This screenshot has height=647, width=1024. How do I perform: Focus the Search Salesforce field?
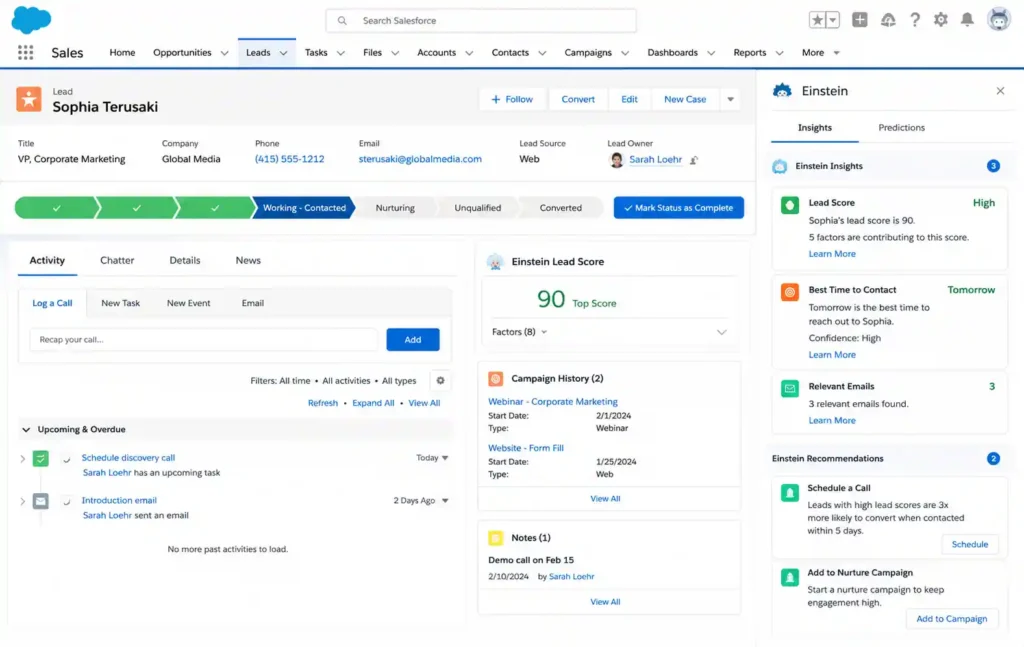point(481,20)
